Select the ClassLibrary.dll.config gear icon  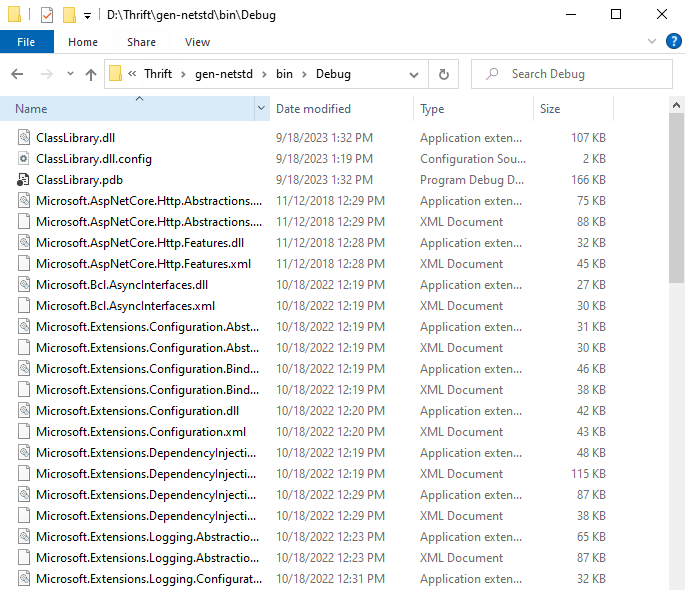pos(24,158)
